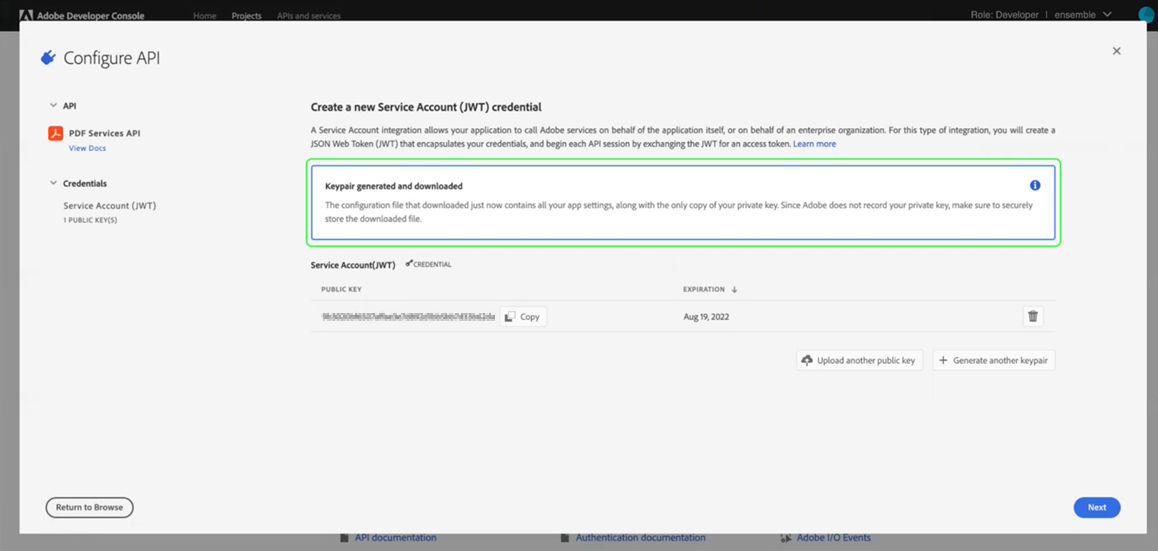Open the APIs and services tab

coord(309,16)
